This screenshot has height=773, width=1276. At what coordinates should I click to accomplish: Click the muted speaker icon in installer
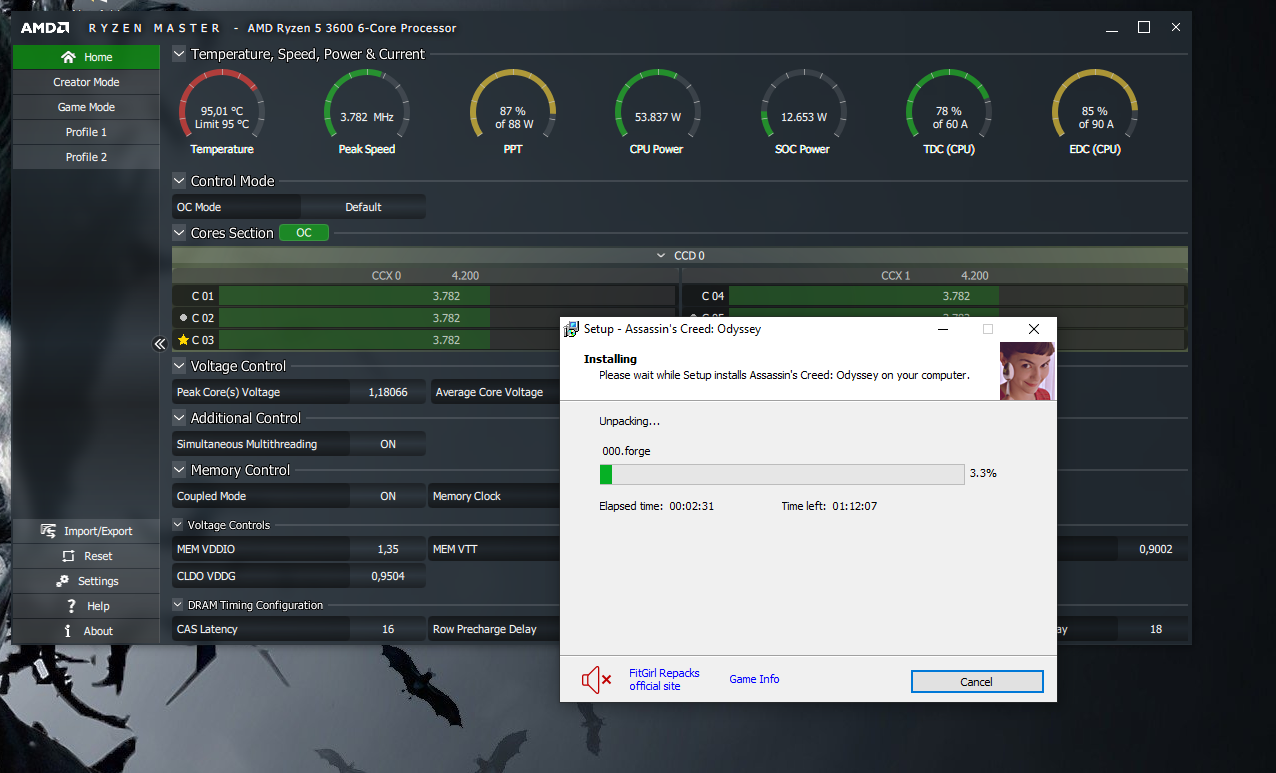[x=596, y=681]
